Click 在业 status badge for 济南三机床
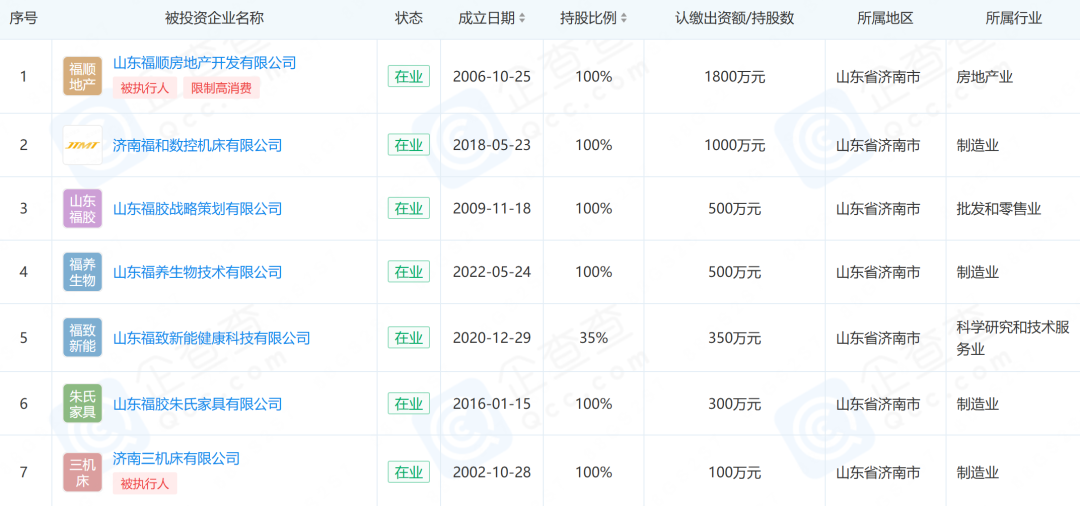The width and height of the screenshot is (1080, 506). pos(408,472)
